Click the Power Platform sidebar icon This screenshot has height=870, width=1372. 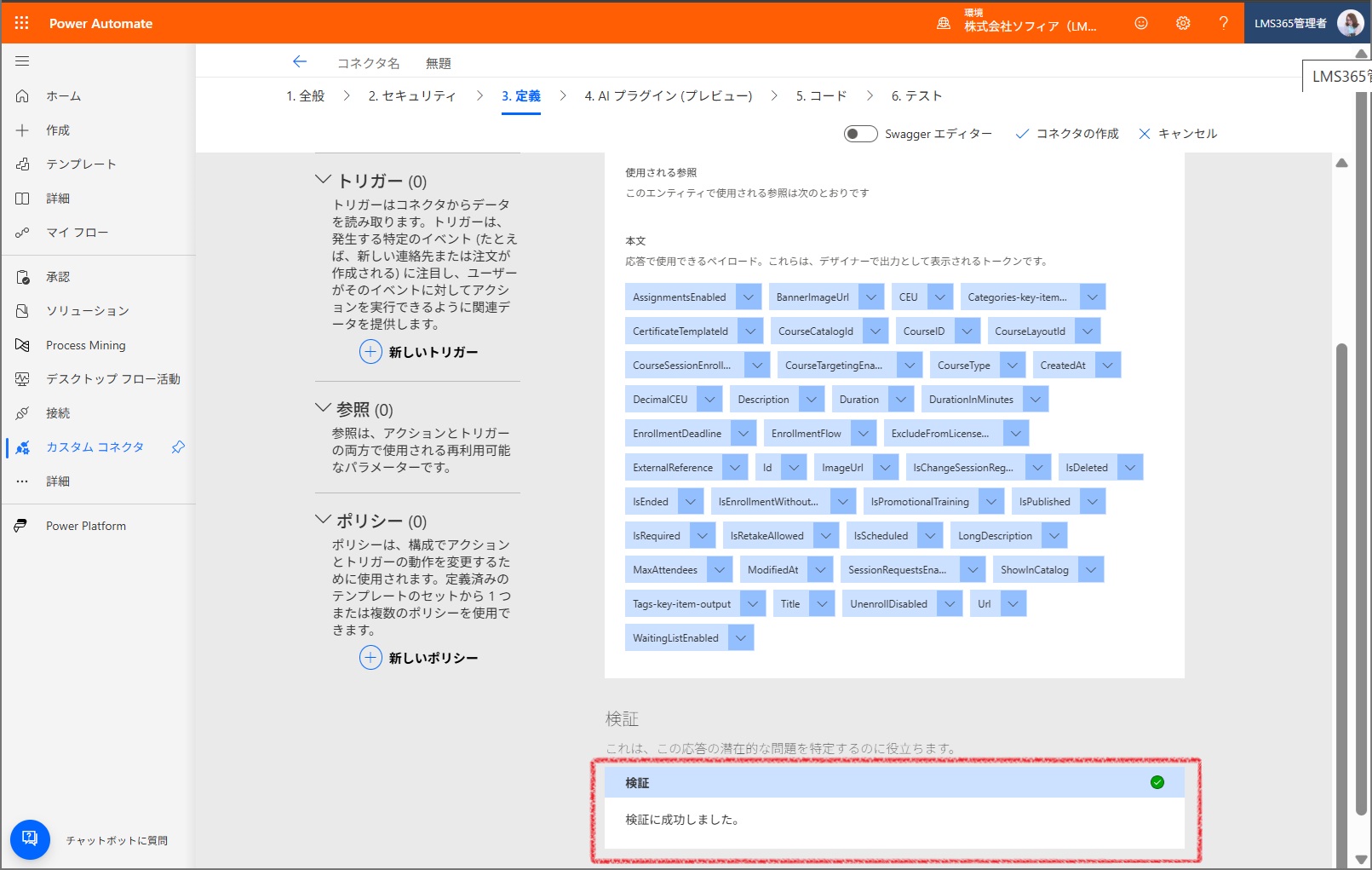20,526
